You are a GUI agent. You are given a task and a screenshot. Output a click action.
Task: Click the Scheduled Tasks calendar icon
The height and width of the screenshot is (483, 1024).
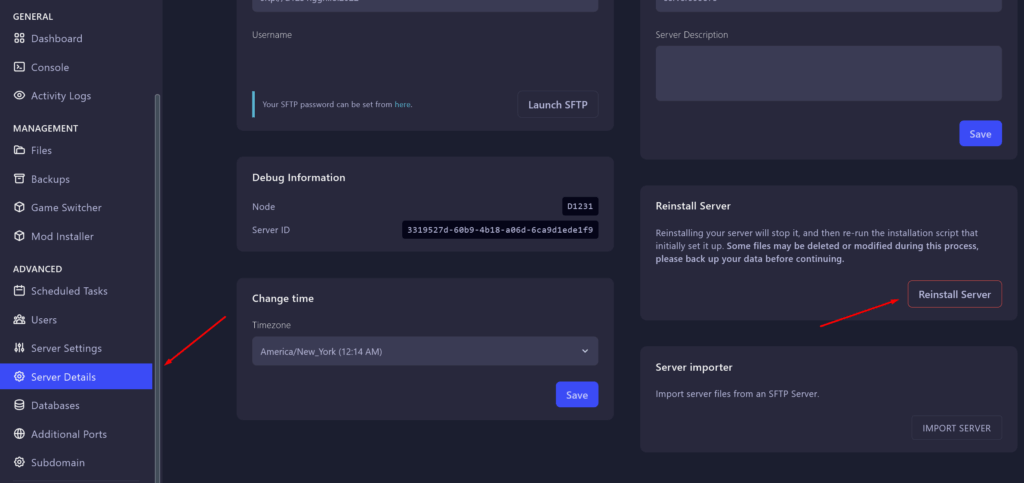click(19, 292)
